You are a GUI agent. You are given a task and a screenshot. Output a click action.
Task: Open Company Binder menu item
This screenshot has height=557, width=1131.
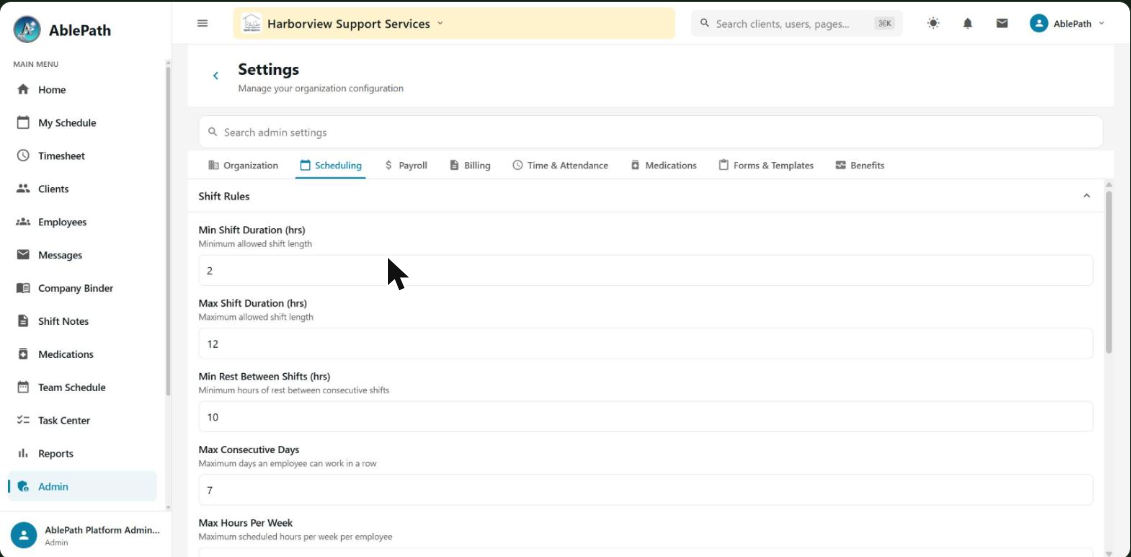(82, 288)
